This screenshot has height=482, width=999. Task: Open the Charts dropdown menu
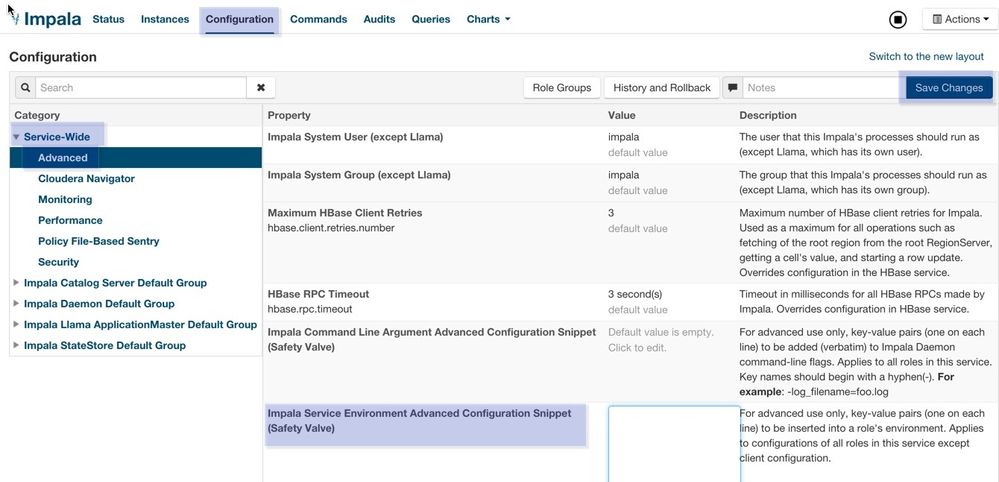pos(488,19)
